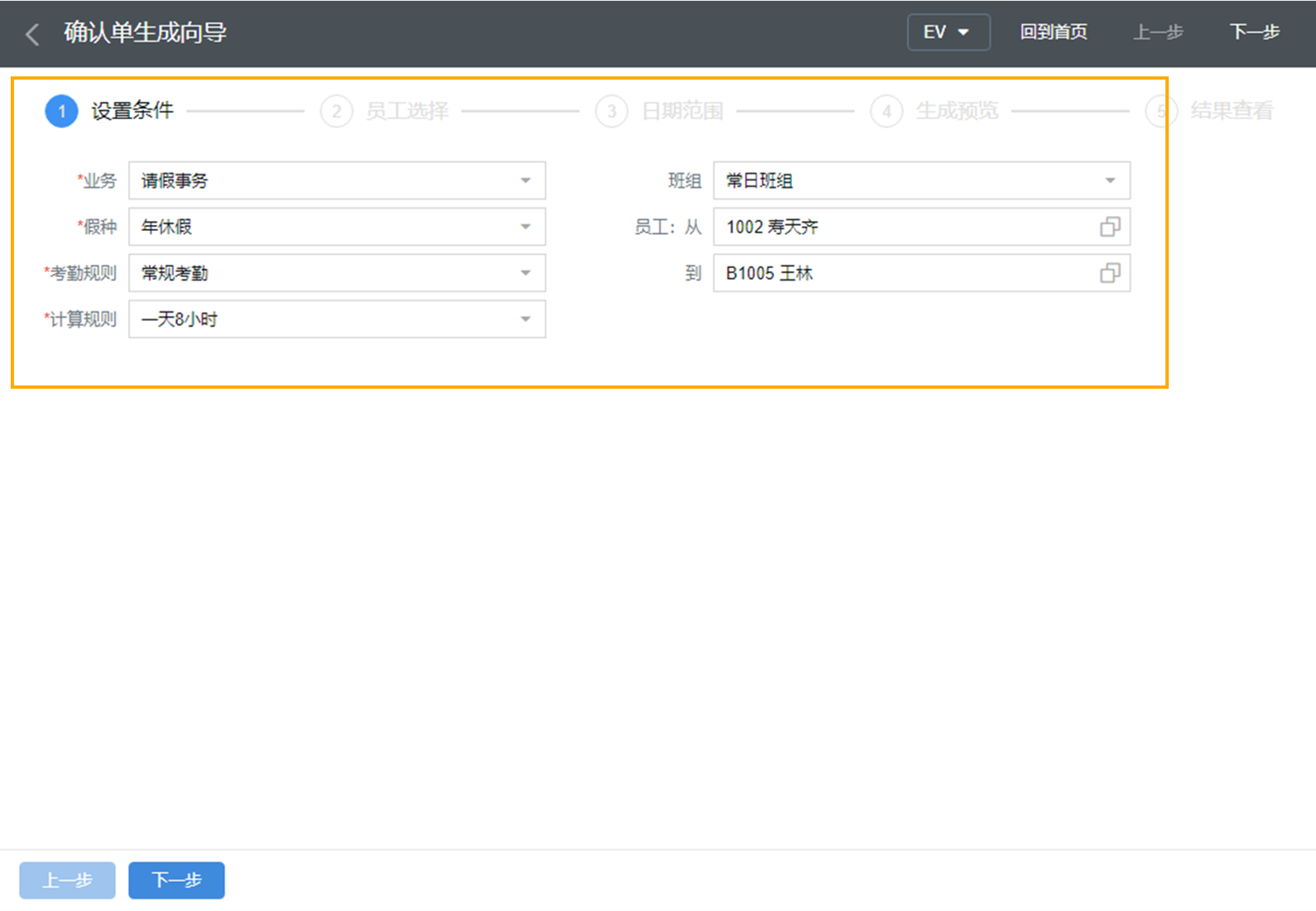Open the 考勤规则 dropdown showing 常规考勤

[337, 273]
